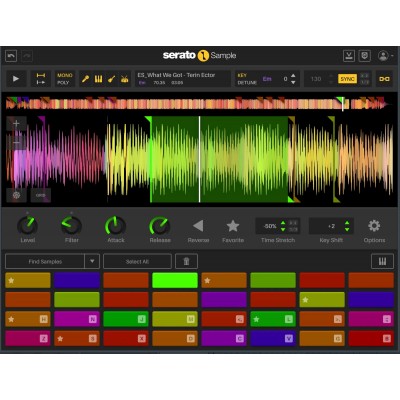Toggle Reverse playback arrow
Screen dimensions: 400x400
198,226
